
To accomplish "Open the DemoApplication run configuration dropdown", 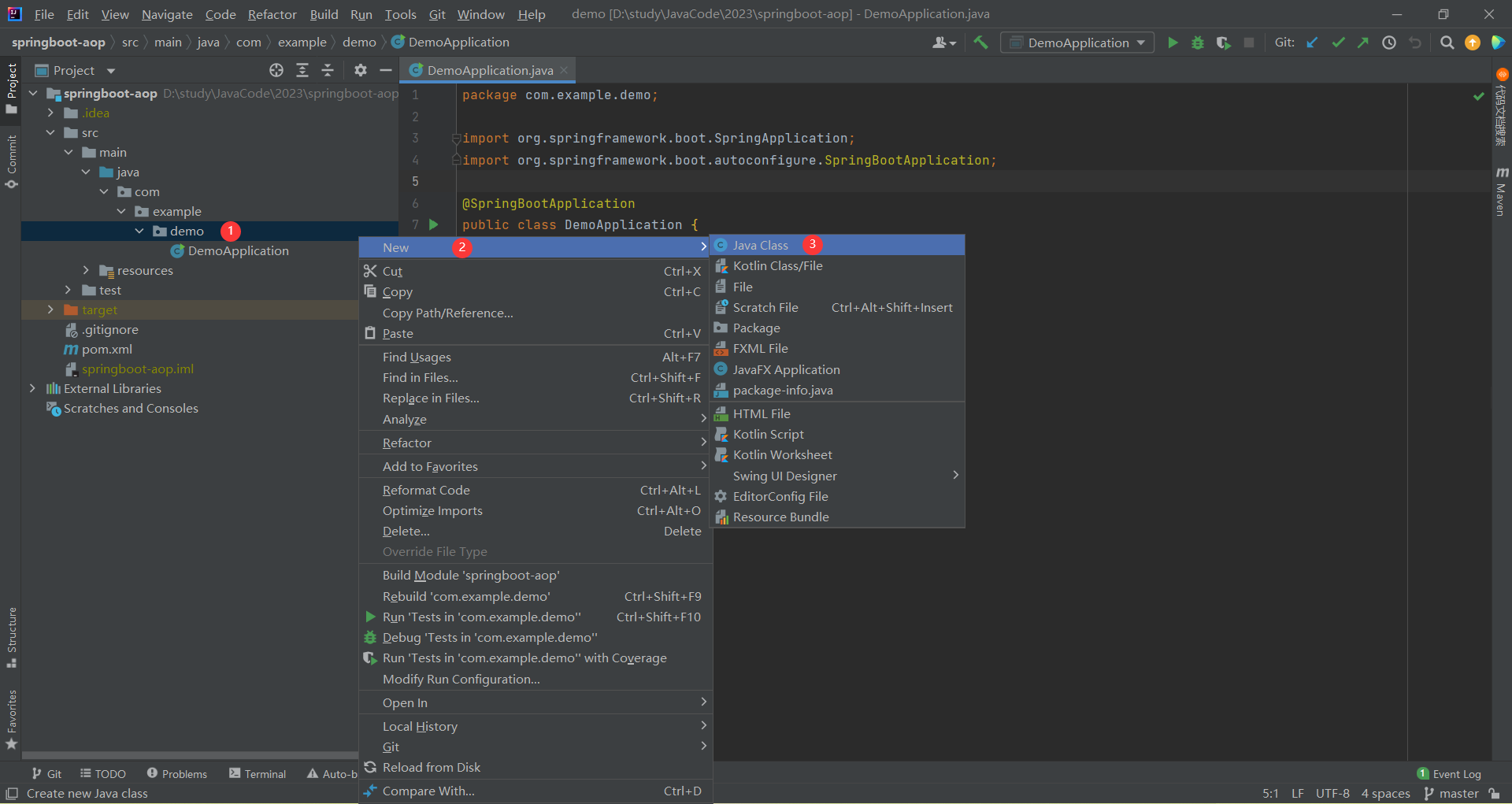I will coord(1077,43).
